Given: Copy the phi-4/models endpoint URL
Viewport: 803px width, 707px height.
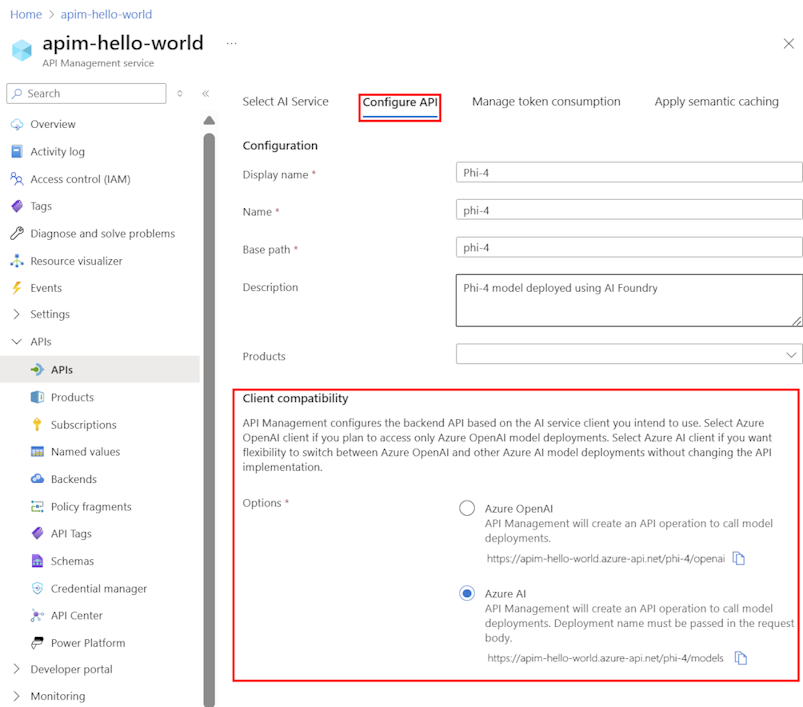Looking at the screenshot, I should coord(740,658).
